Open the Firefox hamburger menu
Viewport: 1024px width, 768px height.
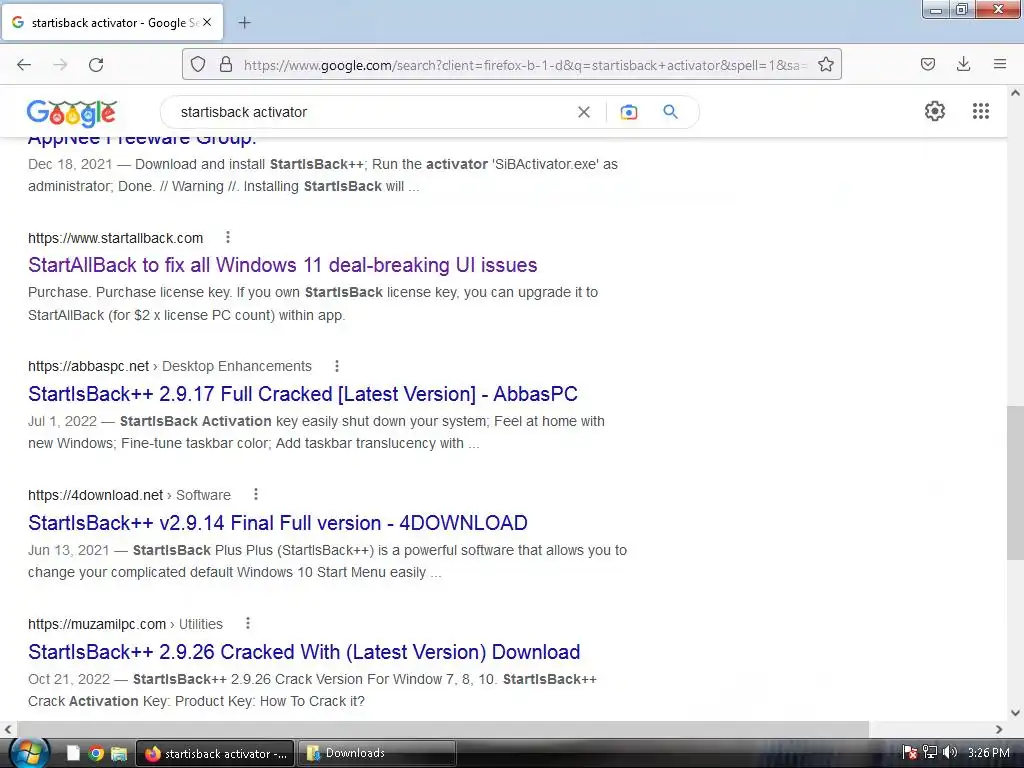1000,64
